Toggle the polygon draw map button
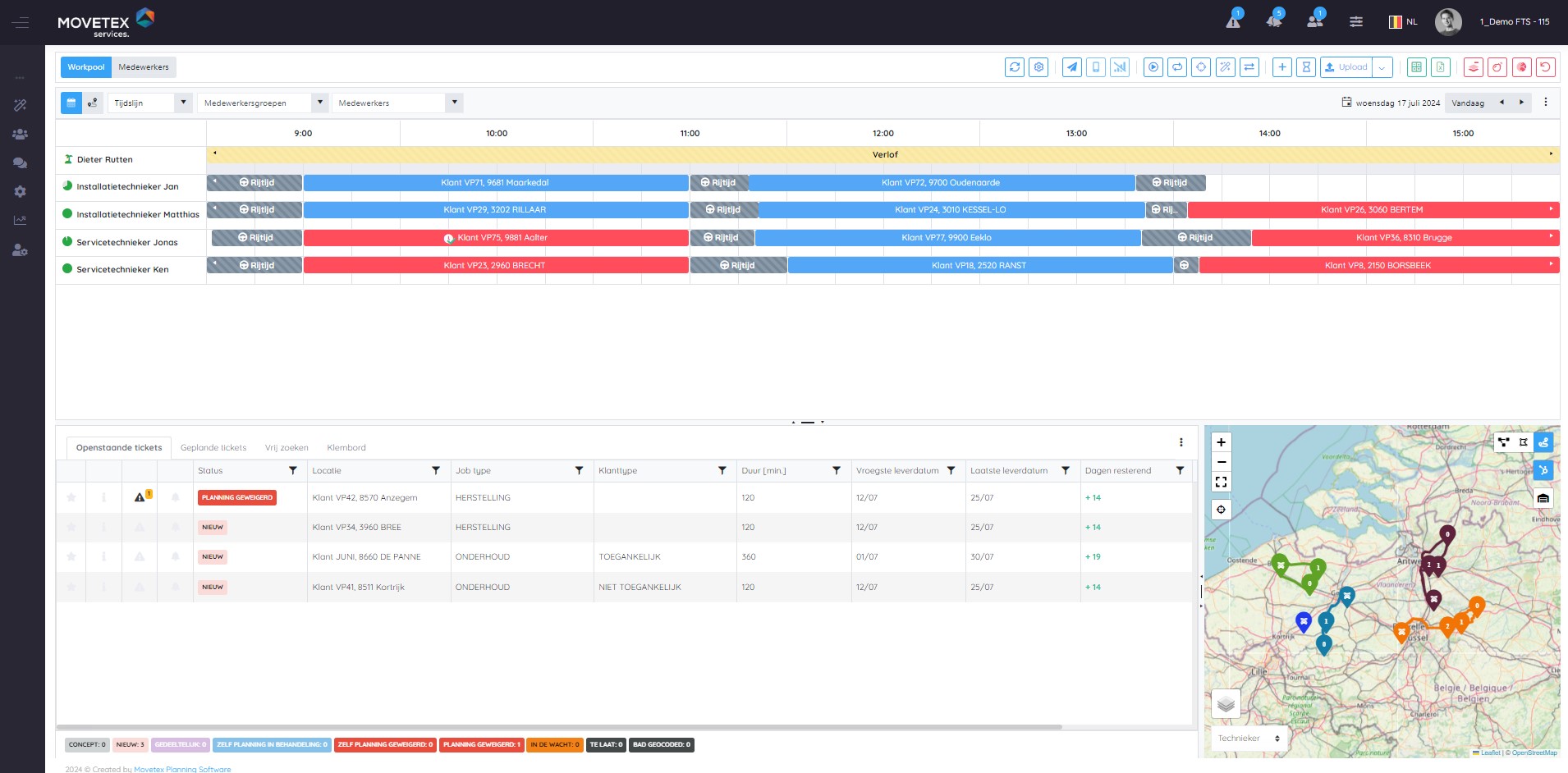Screen dimensions: 1568x773 (1524, 442)
